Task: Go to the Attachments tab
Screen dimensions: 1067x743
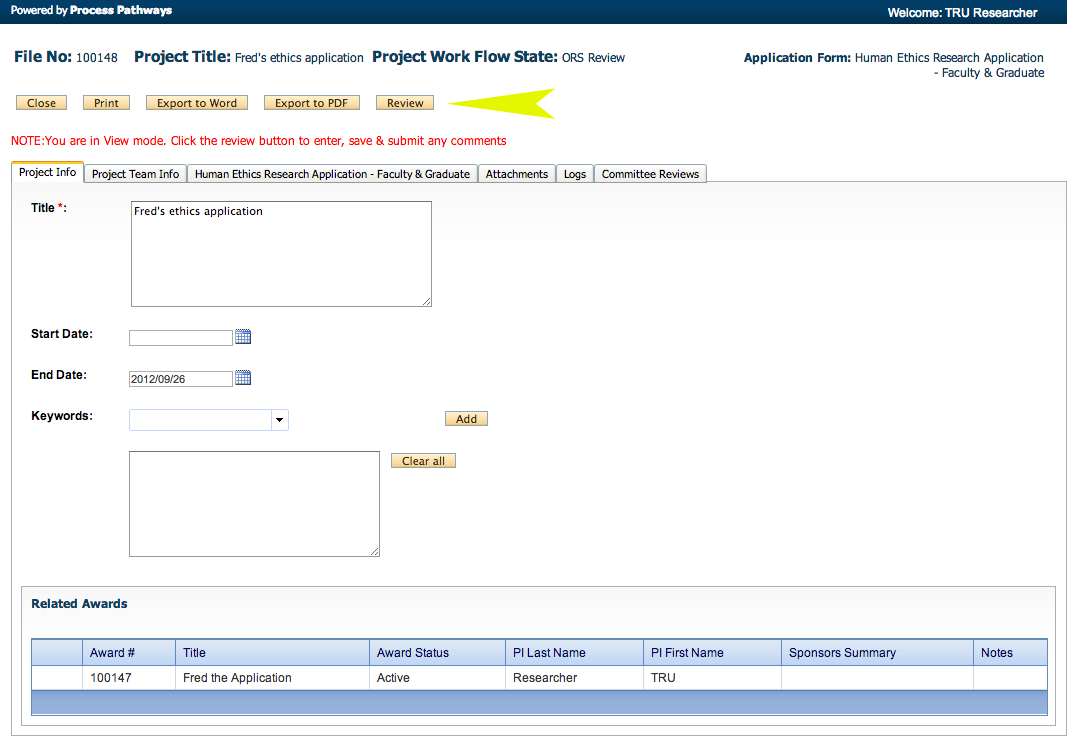Action: 517,174
